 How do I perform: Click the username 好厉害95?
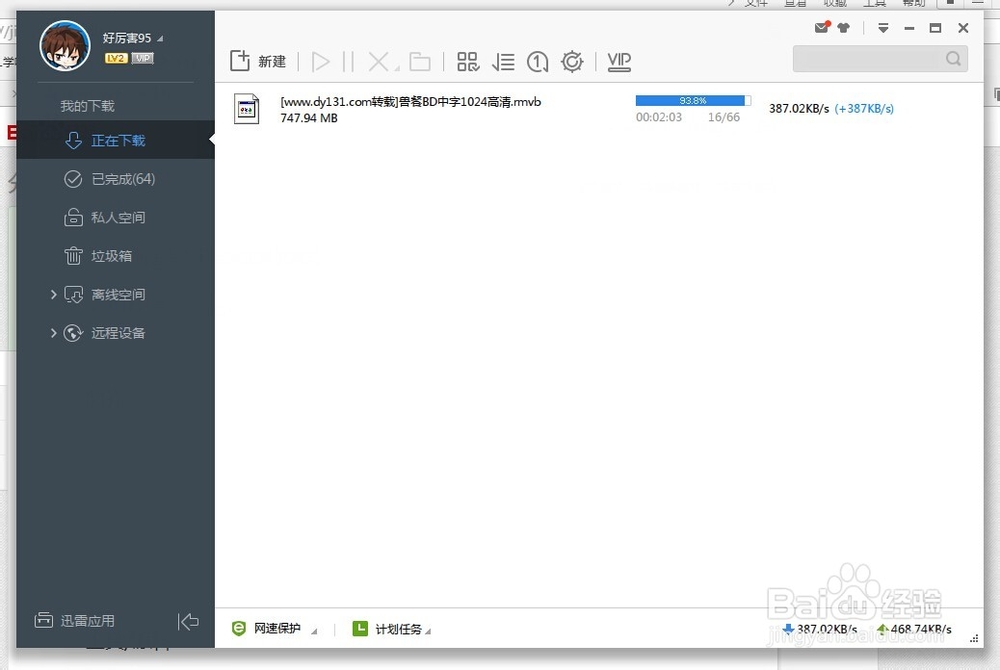(127, 38)
